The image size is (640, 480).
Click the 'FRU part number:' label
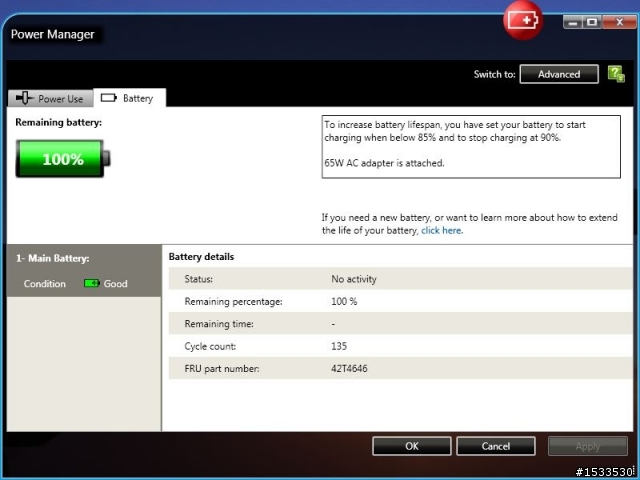click(x=222, y=369)
